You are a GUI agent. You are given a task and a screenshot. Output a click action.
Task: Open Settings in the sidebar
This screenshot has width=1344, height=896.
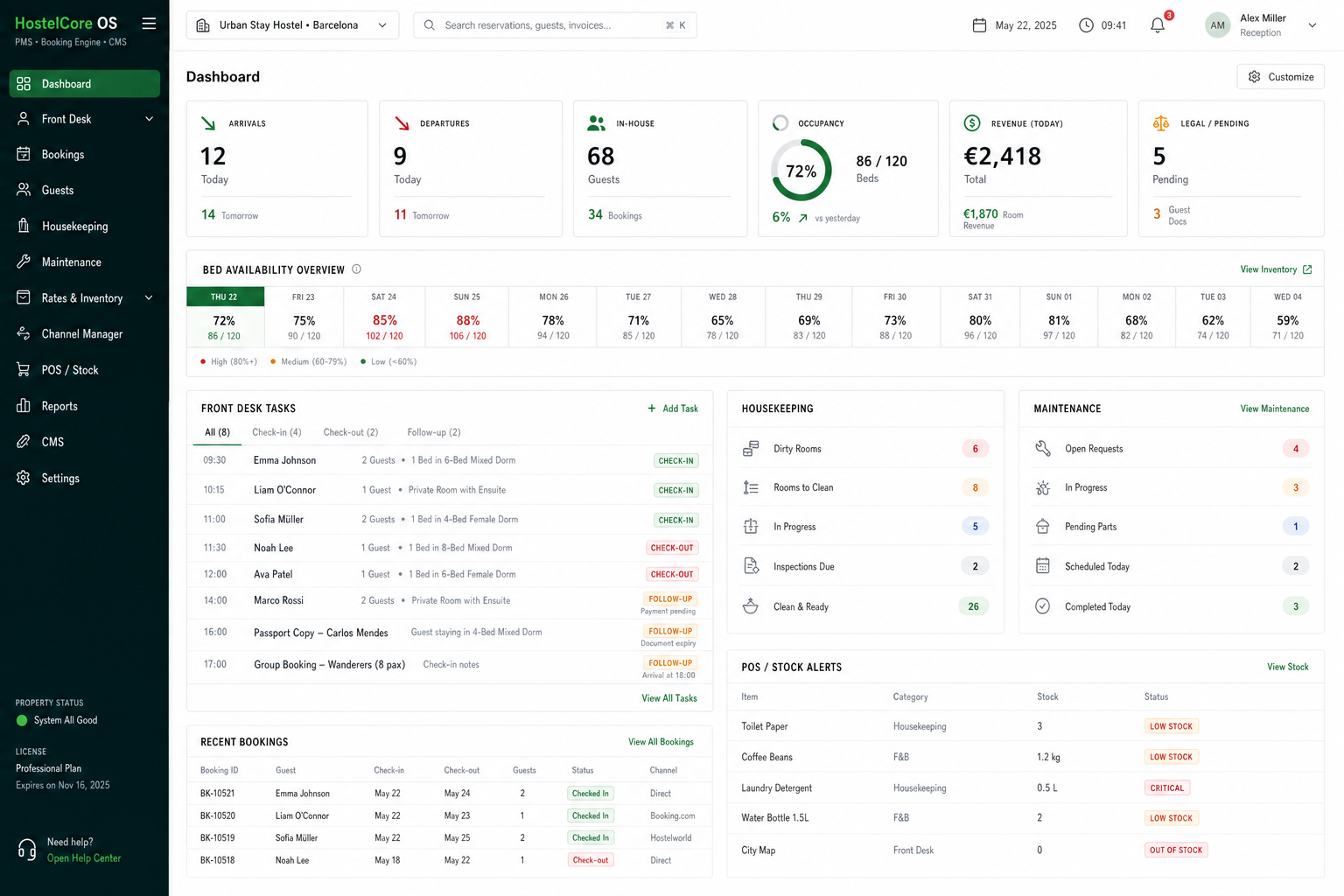[85, 478]
